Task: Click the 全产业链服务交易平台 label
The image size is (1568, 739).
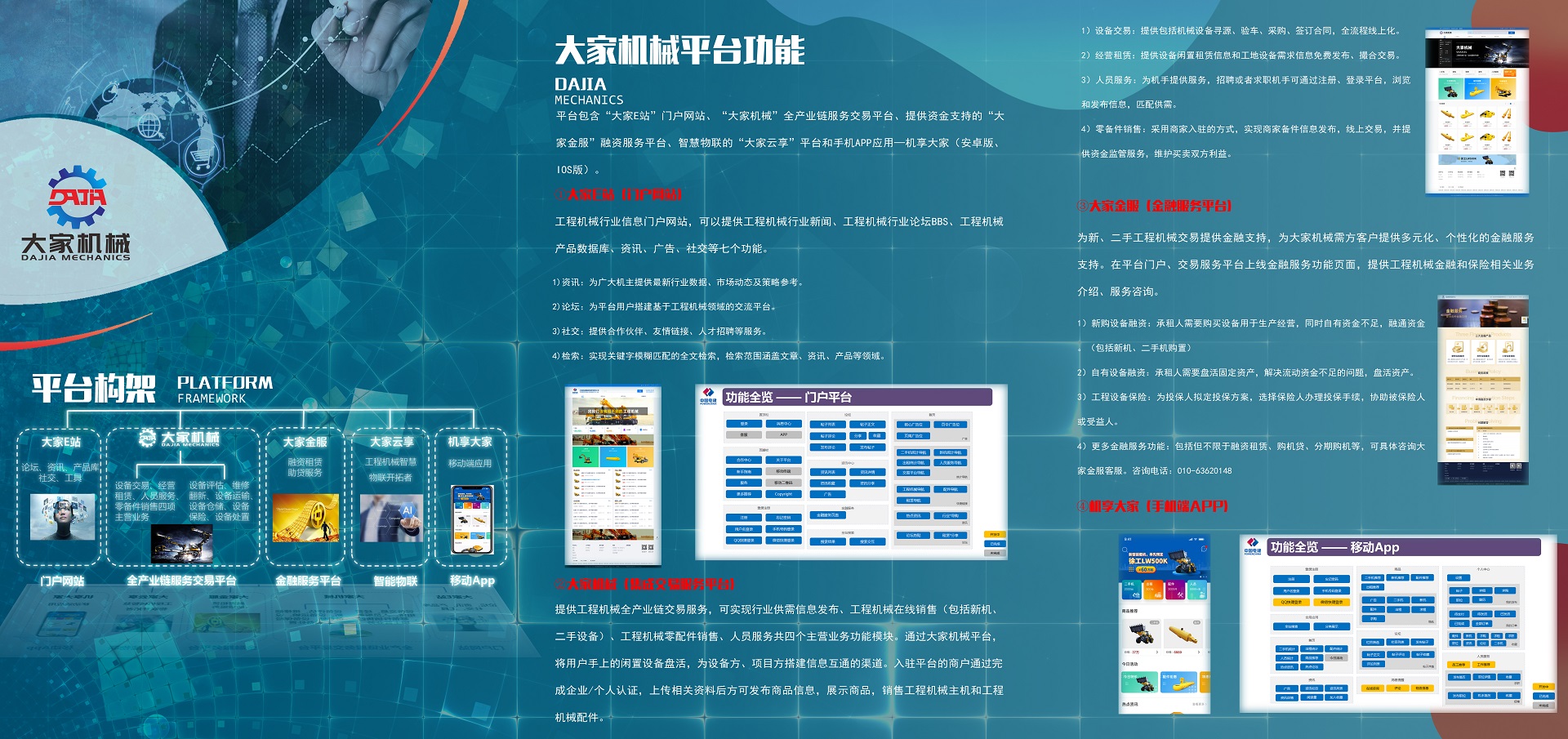Action: (181, 581)
